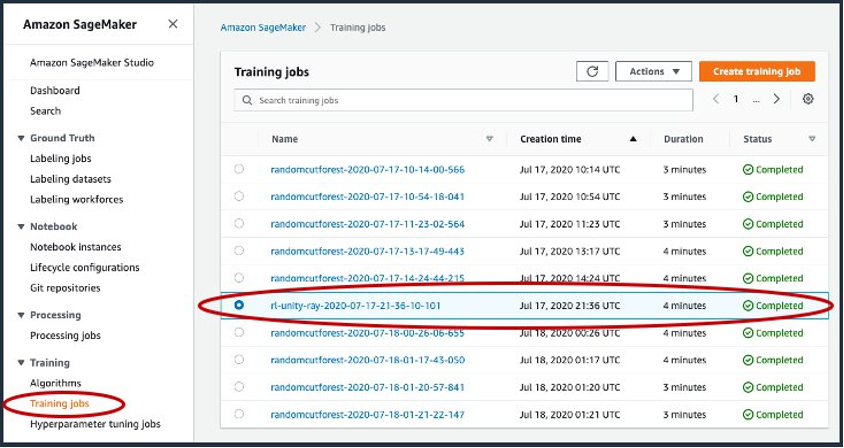Open Search in sidebar
The image size is (844, 448).
[x=45, y=111]
